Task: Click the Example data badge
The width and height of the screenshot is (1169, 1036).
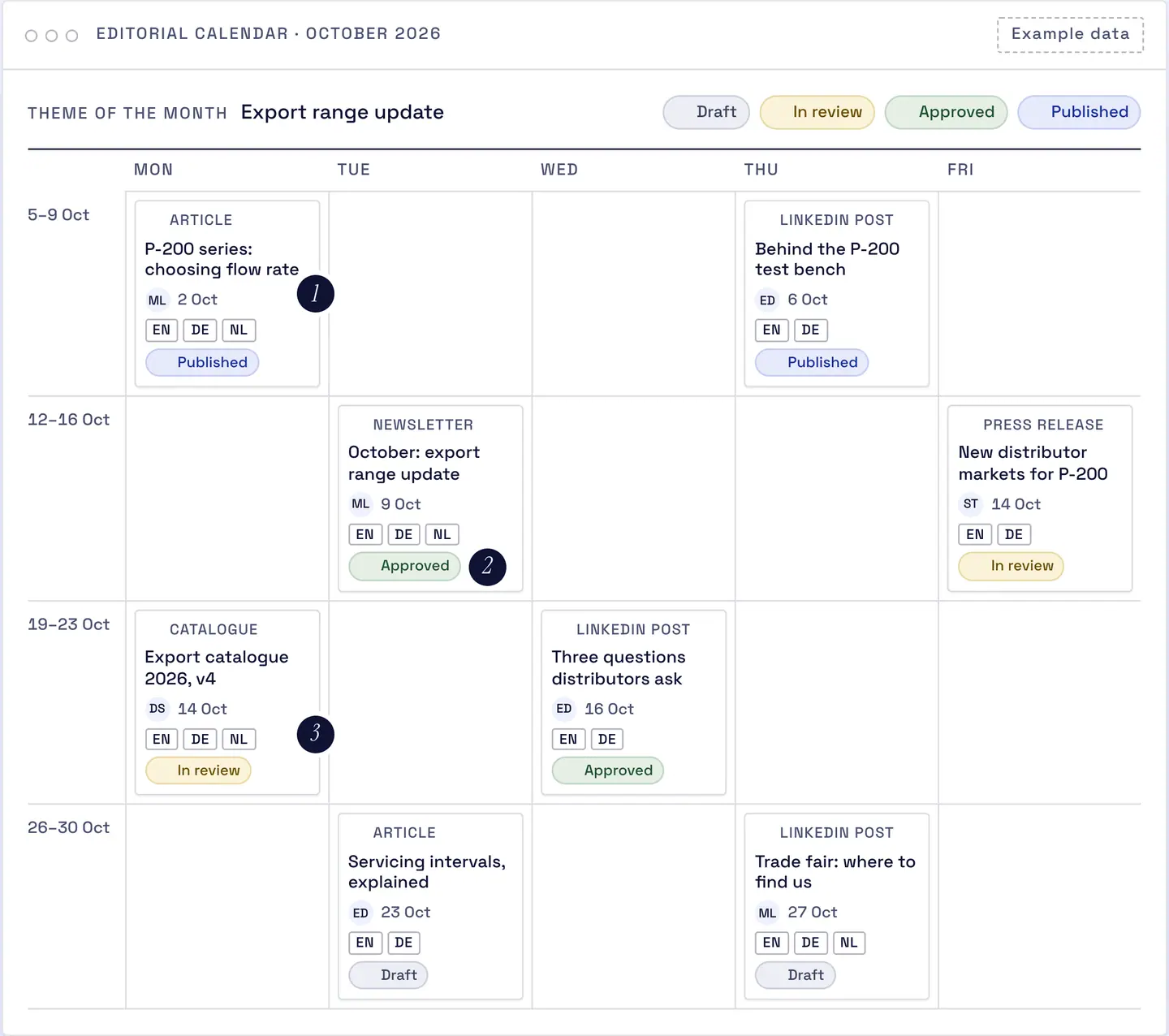Action: pyautogui.click(x=1070, y=34)
